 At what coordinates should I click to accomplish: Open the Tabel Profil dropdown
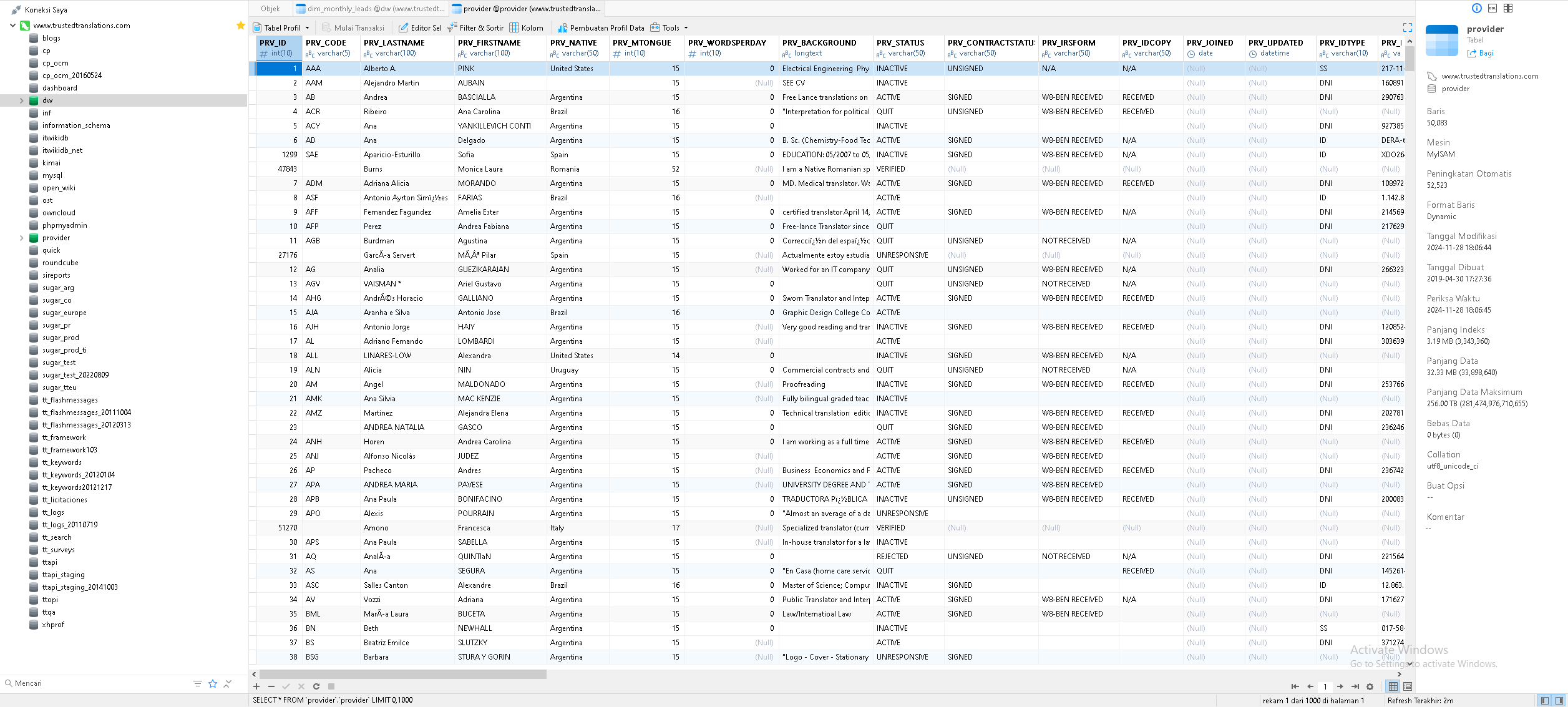click(281, 28)
